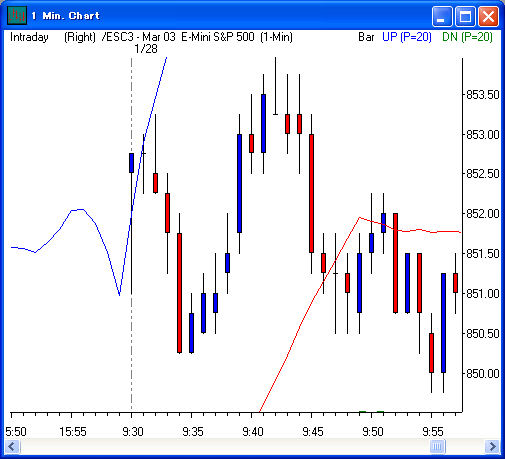Click the /ESC3 - Mar 03 symbol text

click(139, 37)
